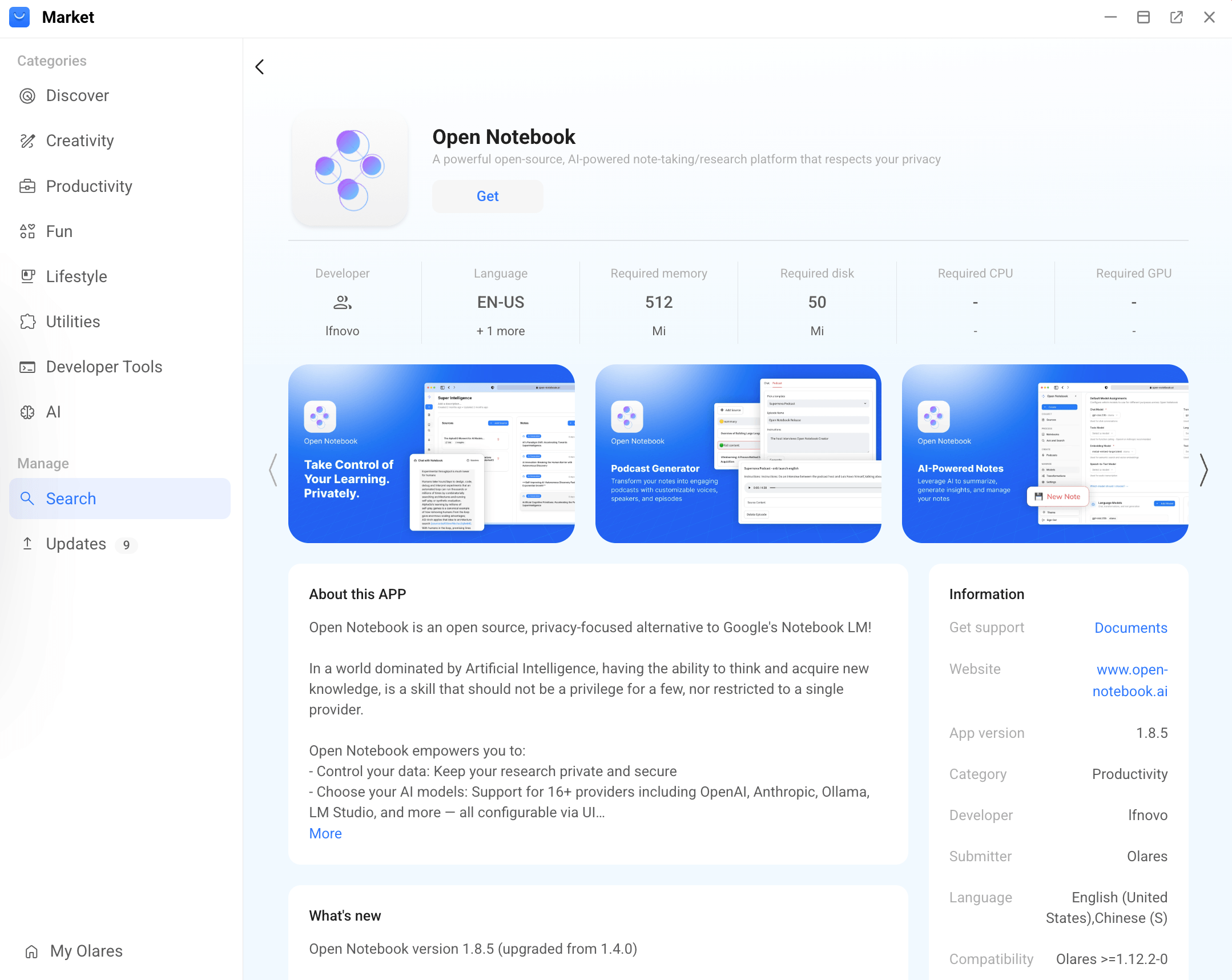This screenshot has height=980, width=1232.
Task: Click the developer people icon
Action: 343,302
